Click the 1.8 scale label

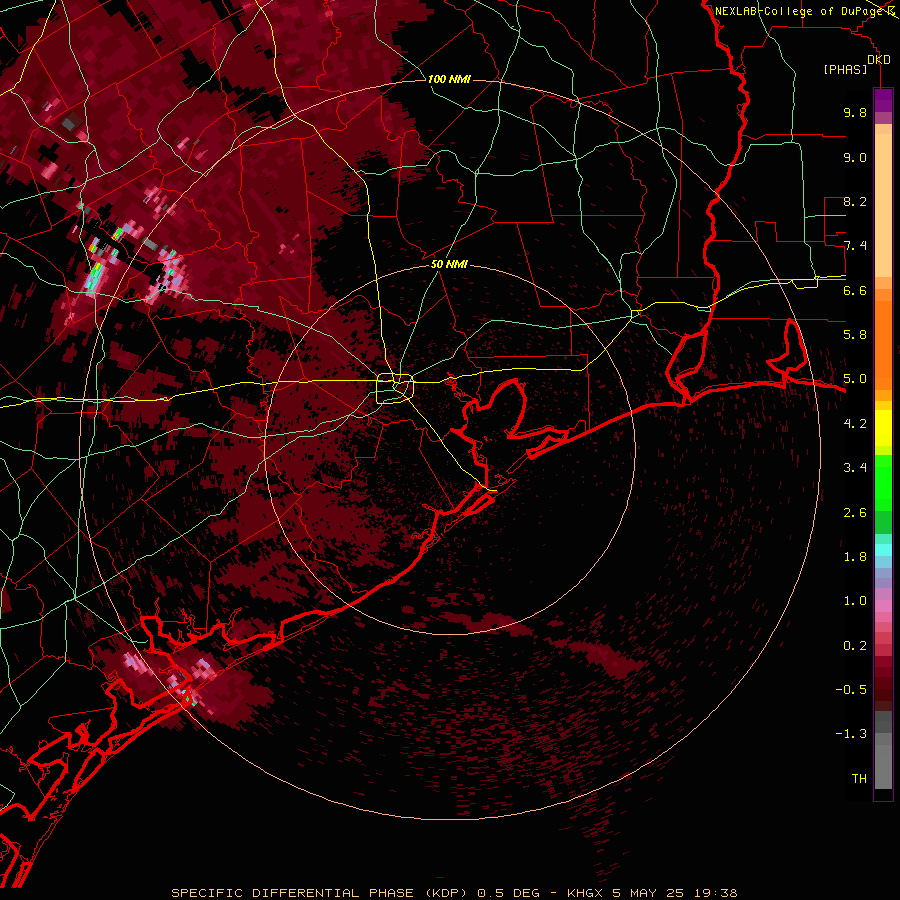tap(855, 557)
